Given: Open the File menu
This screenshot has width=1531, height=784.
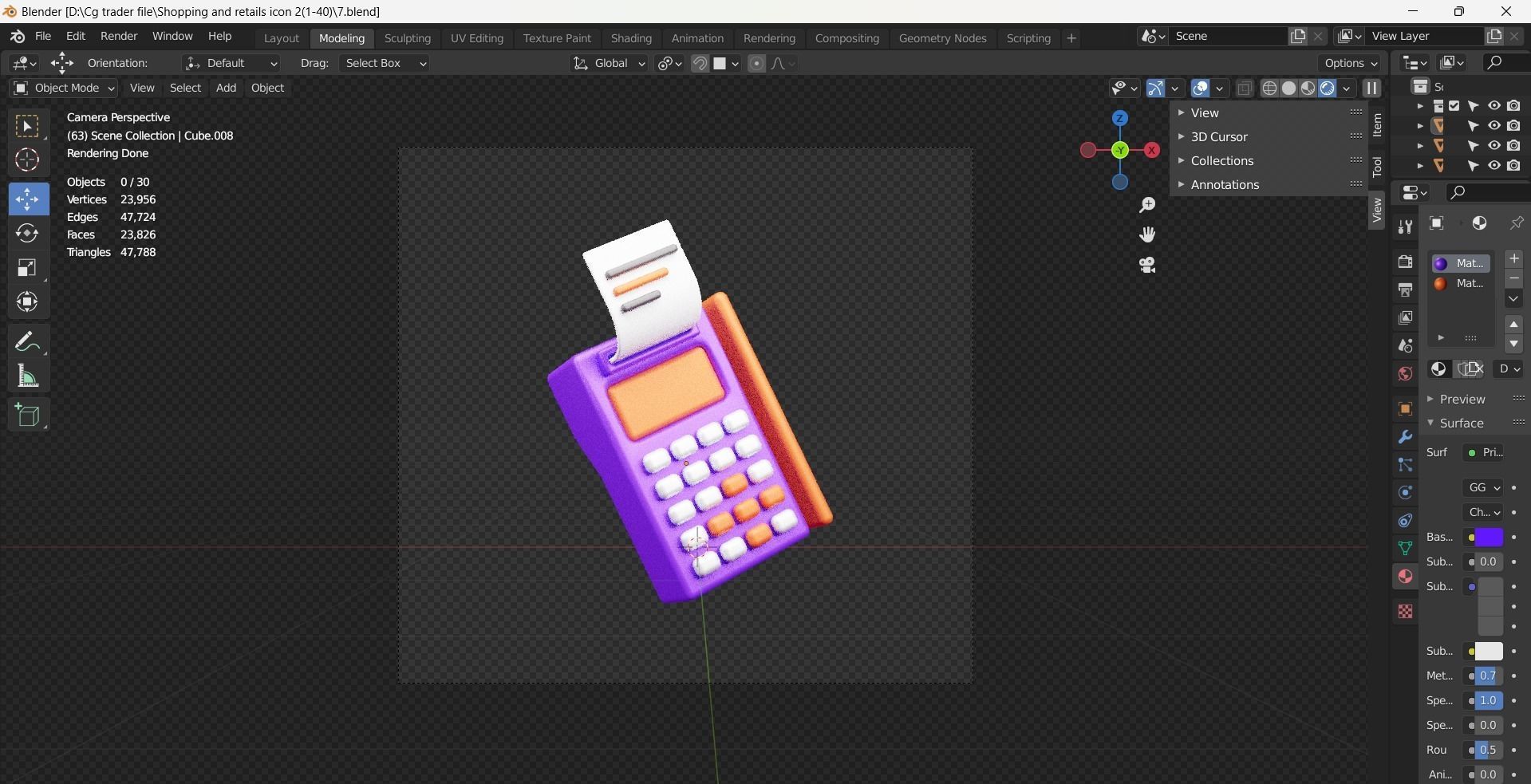Looking at the screenshot, I should pos(43,37).
